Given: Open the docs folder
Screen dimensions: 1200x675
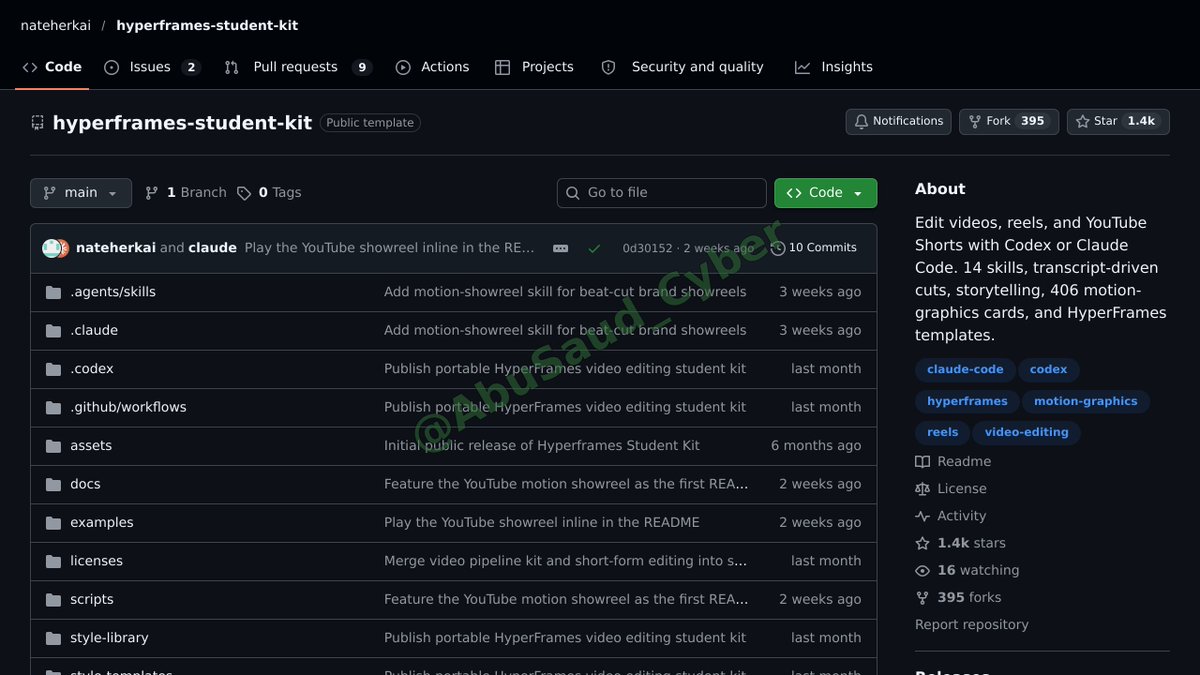Looking at the screenshot, I should [x=85, y=484].
